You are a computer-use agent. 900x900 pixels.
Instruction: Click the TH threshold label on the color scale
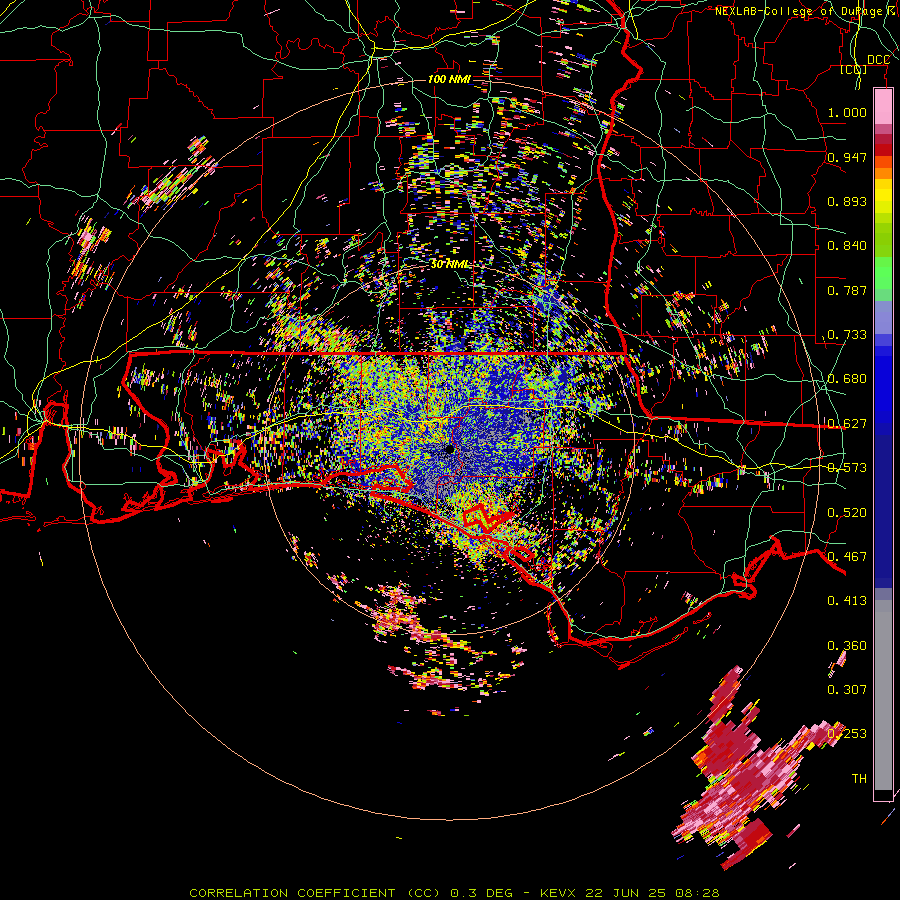[859, 779]
